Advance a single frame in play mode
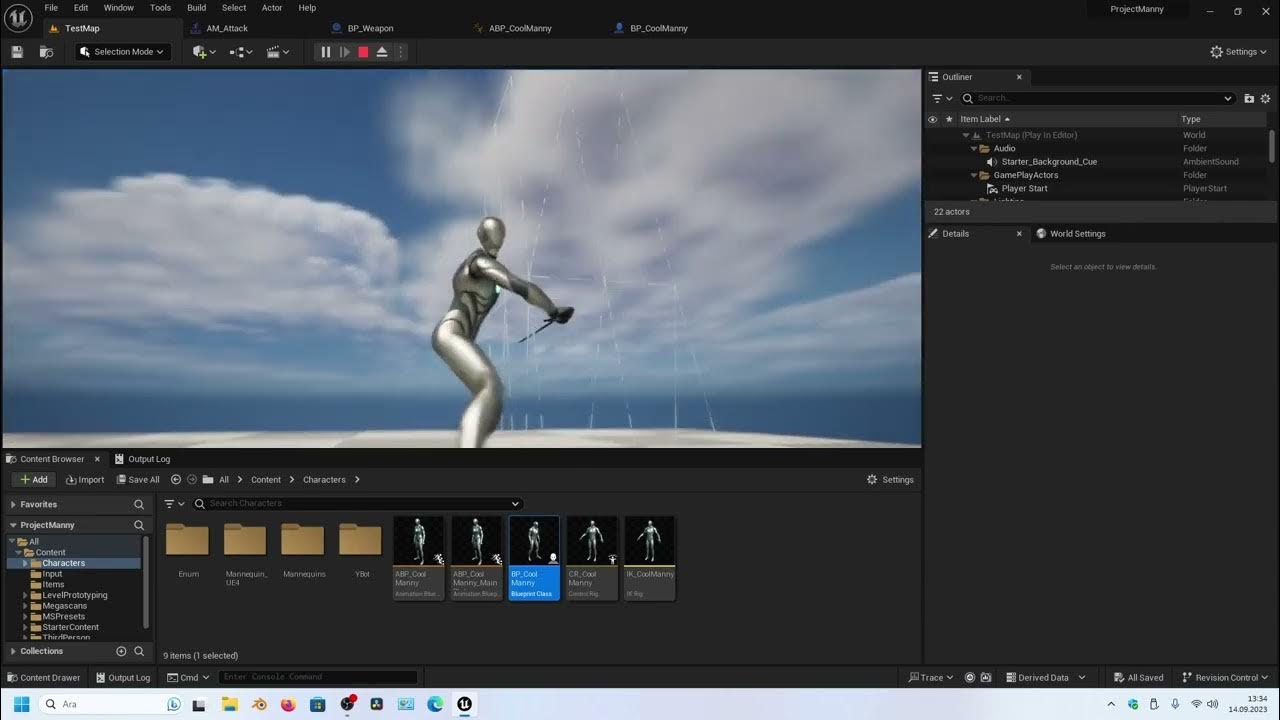This screenshot has width=1280, height=720. (x=344, y=52)
